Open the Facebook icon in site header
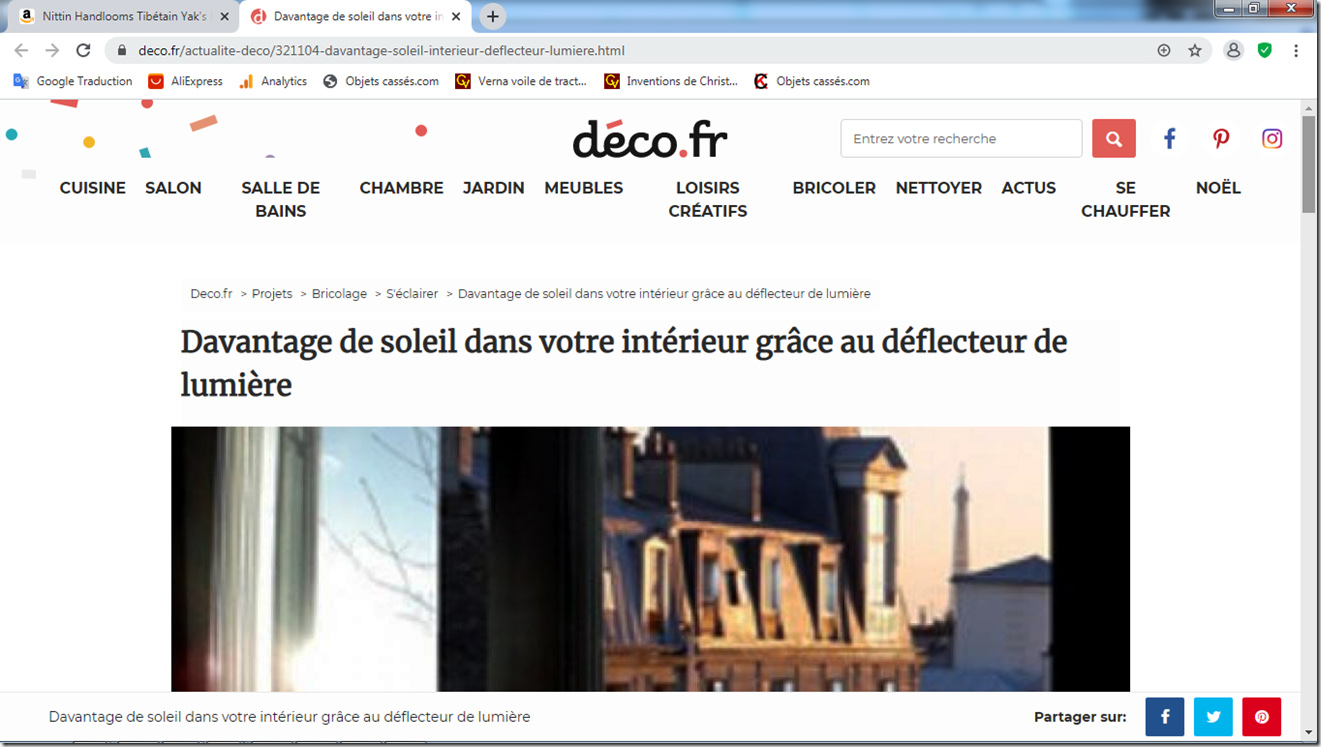Image resolution: width=1321 pixels, height=747 pixels. [x=1169, y=139]
